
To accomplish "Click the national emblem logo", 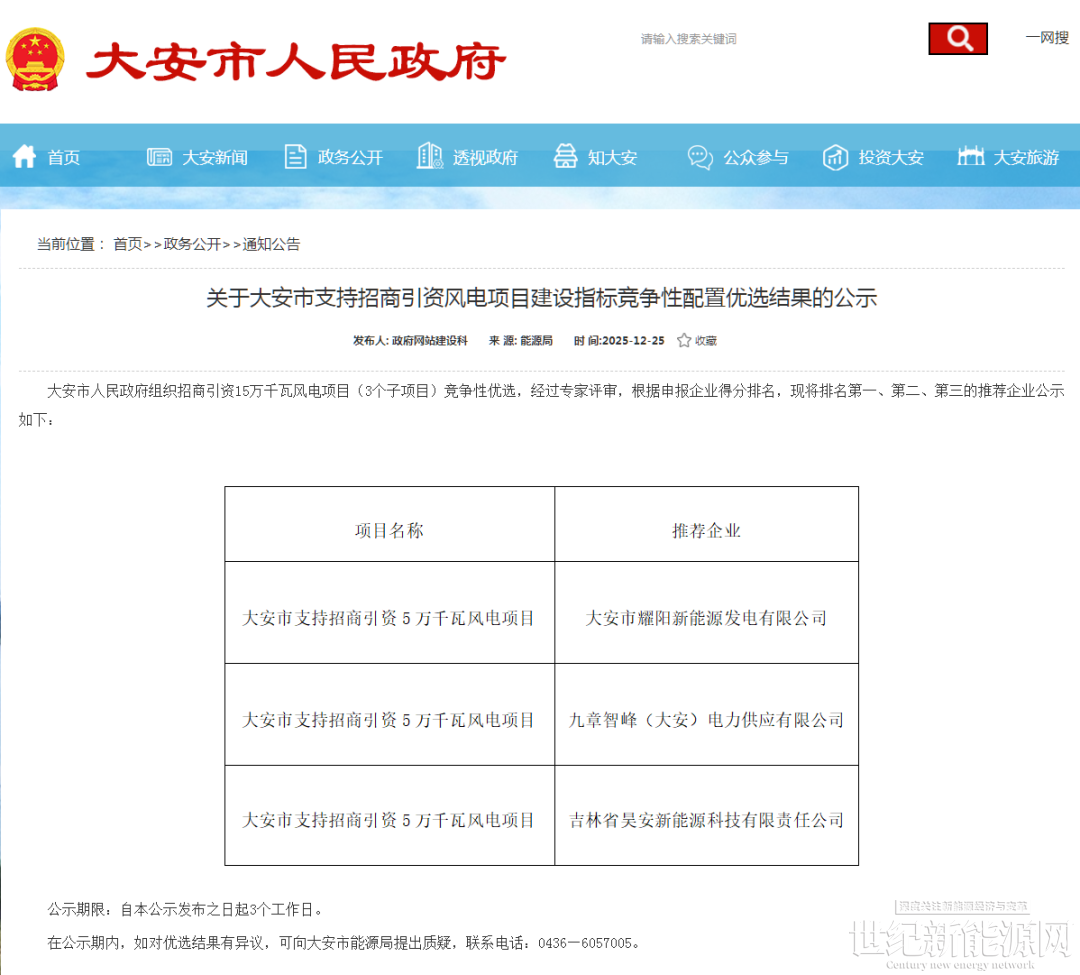I will [x=35, y=59].
